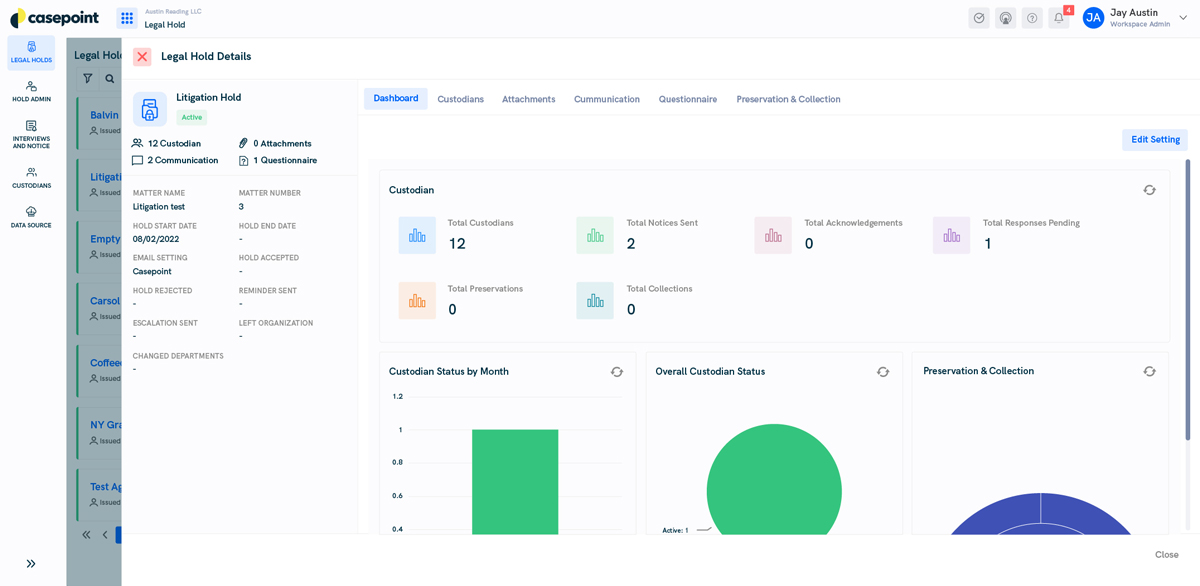This screenshot has height=586, width=1200.
Task: Collapse the holds list using double-left chevron
Action: [85, 534]
